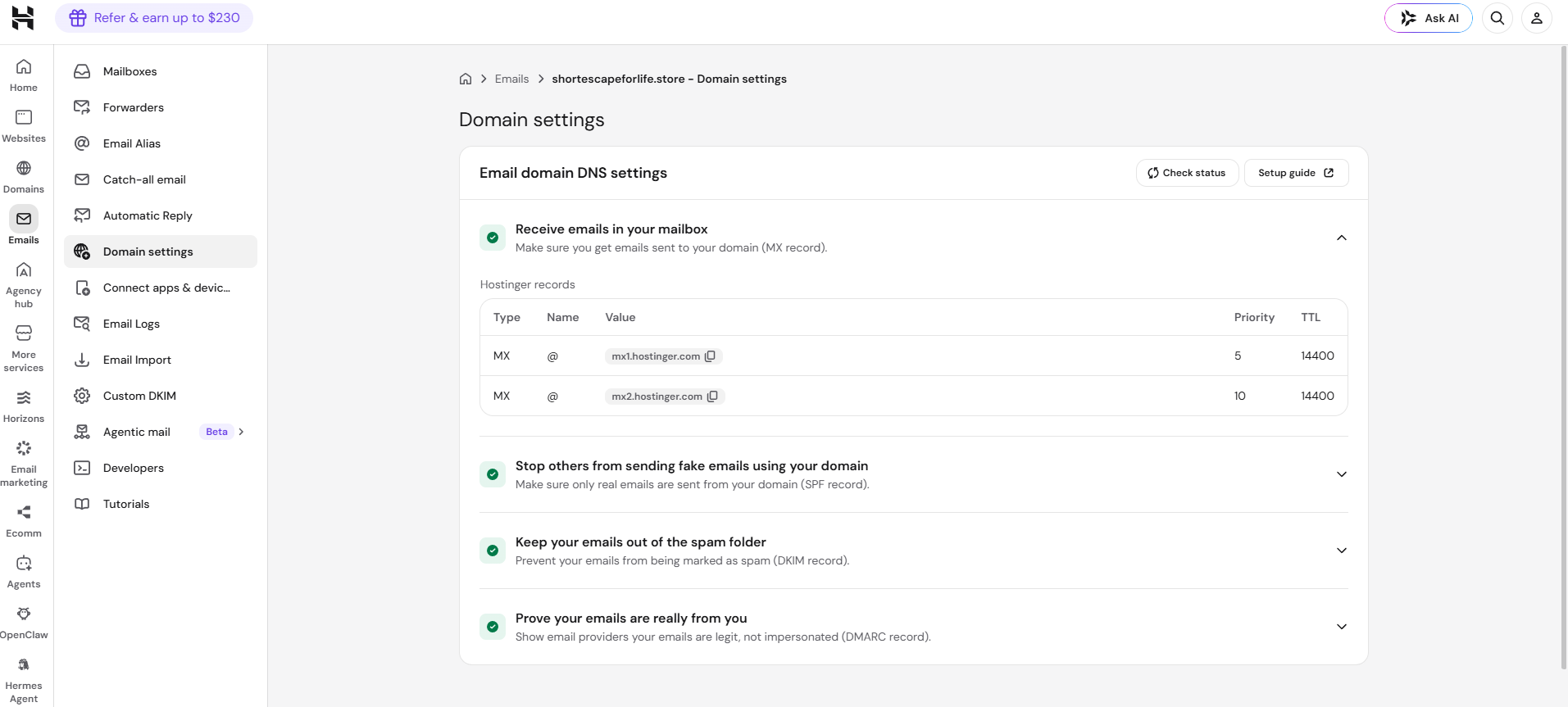Open the search magnifier icon

click(1498, 18)
